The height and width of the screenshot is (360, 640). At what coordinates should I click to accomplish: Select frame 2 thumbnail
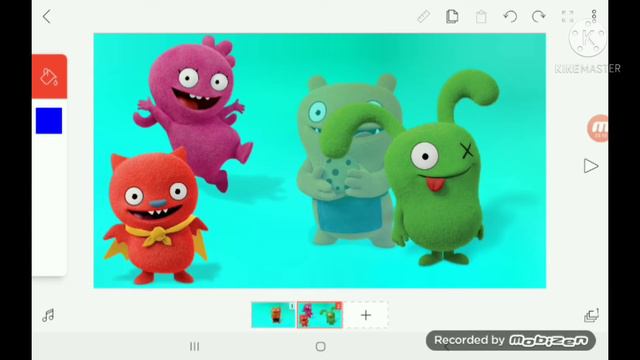tap(320, 315)
